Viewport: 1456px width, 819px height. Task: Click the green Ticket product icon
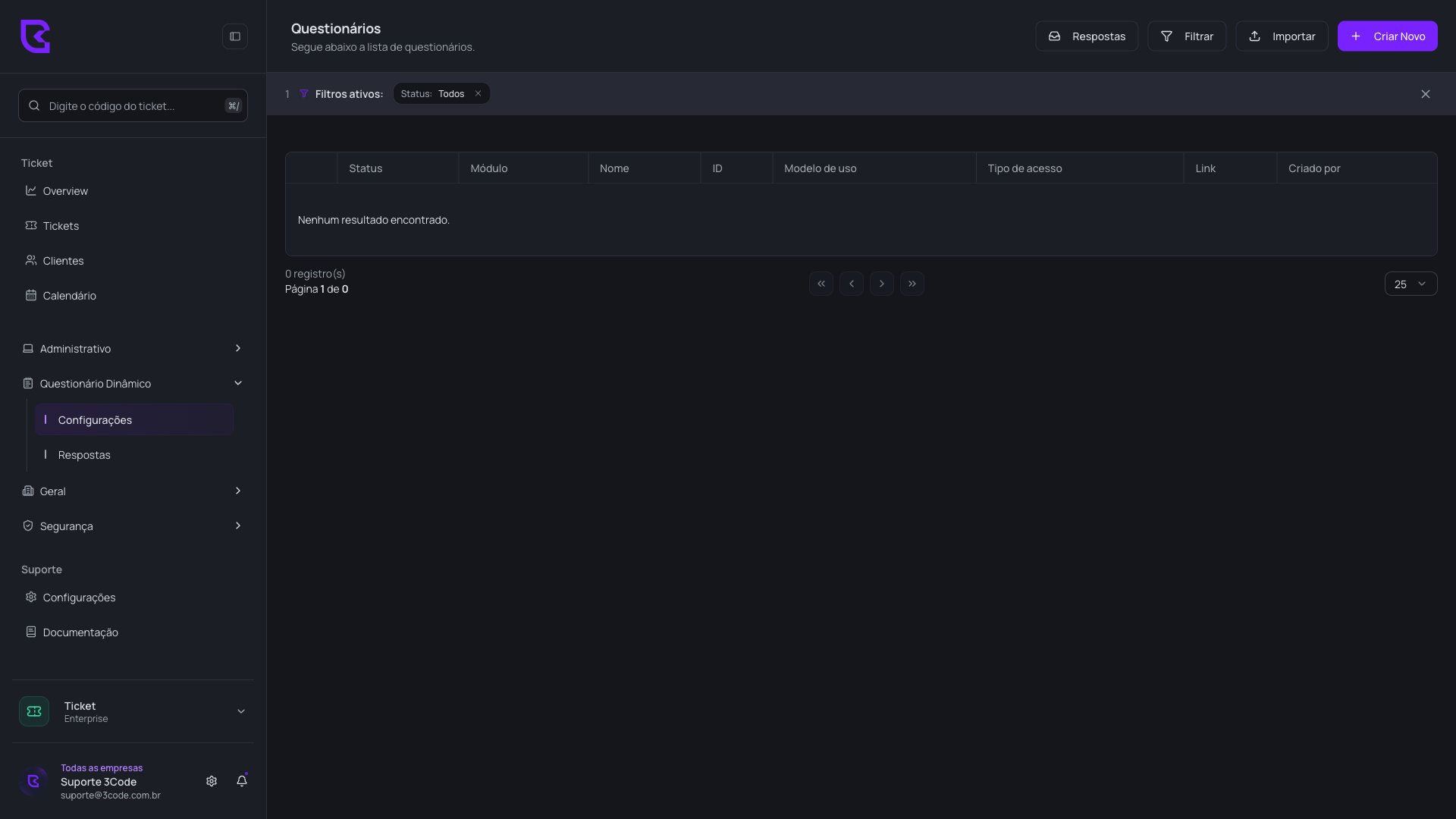click(34, 711)
